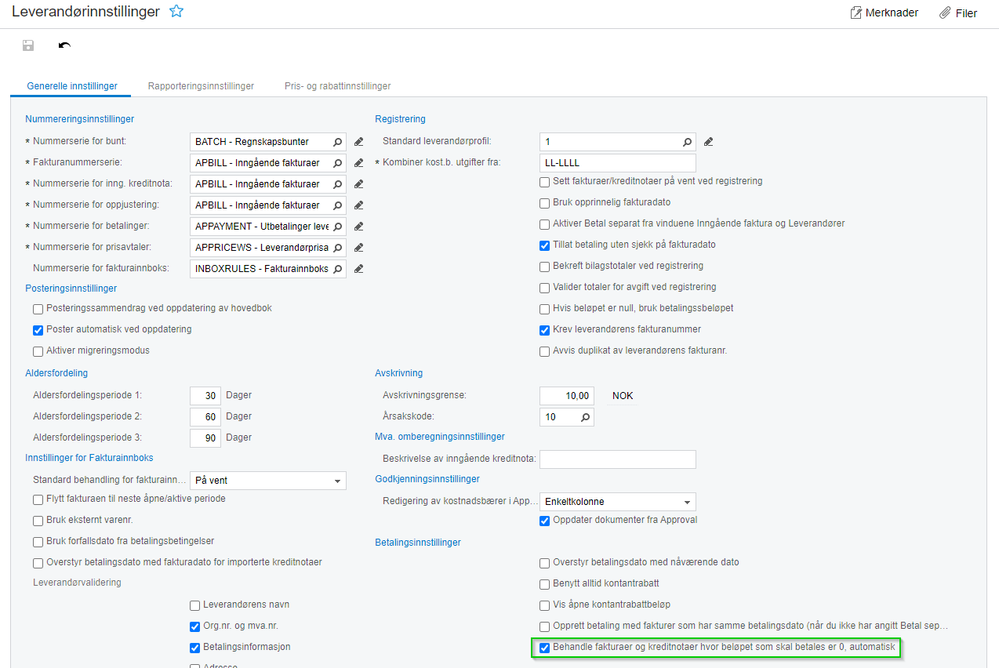
Task: Uncheck Org.nr. og mva.nr. validation
Action: [x=195, y=627]
